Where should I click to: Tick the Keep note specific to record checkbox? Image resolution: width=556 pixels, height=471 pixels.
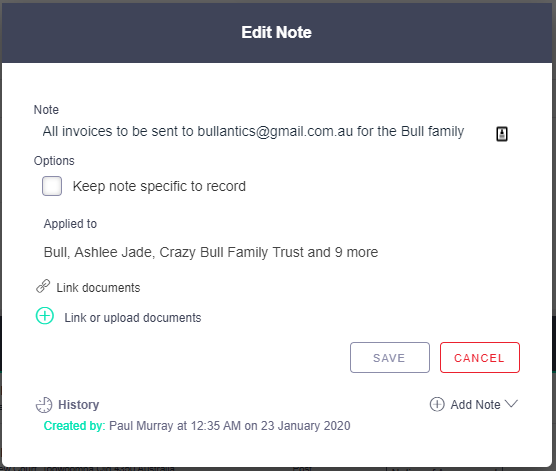pos(52,186)
